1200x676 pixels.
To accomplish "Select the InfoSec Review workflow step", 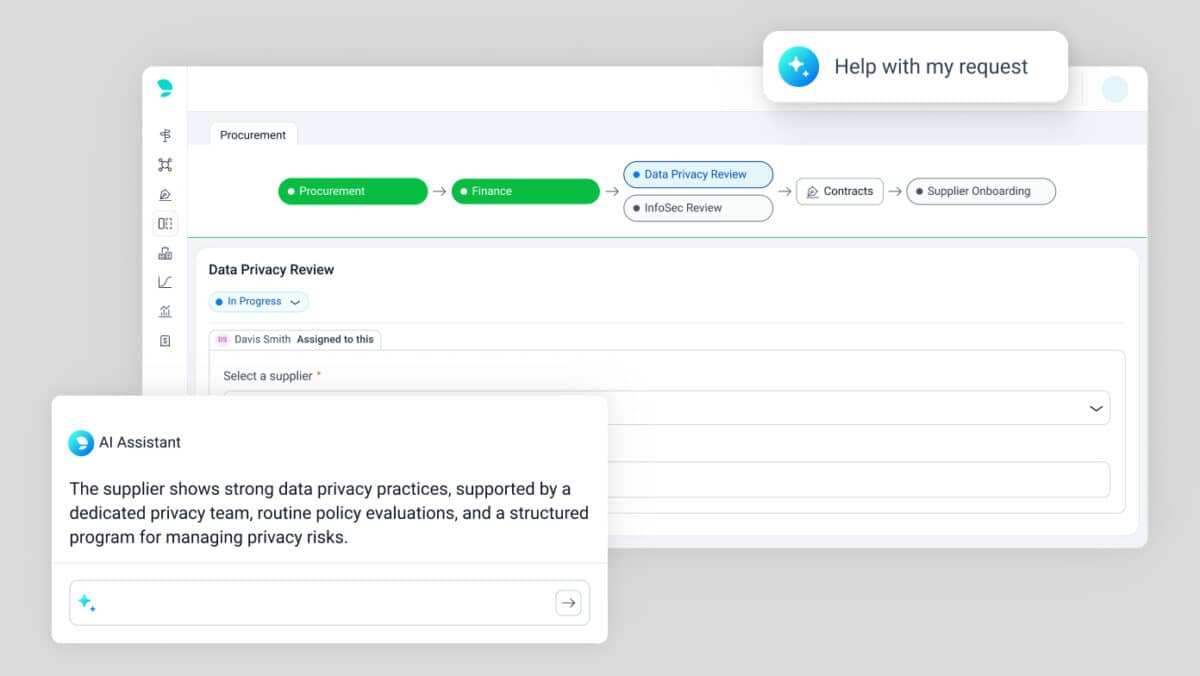I will [698, 208].
